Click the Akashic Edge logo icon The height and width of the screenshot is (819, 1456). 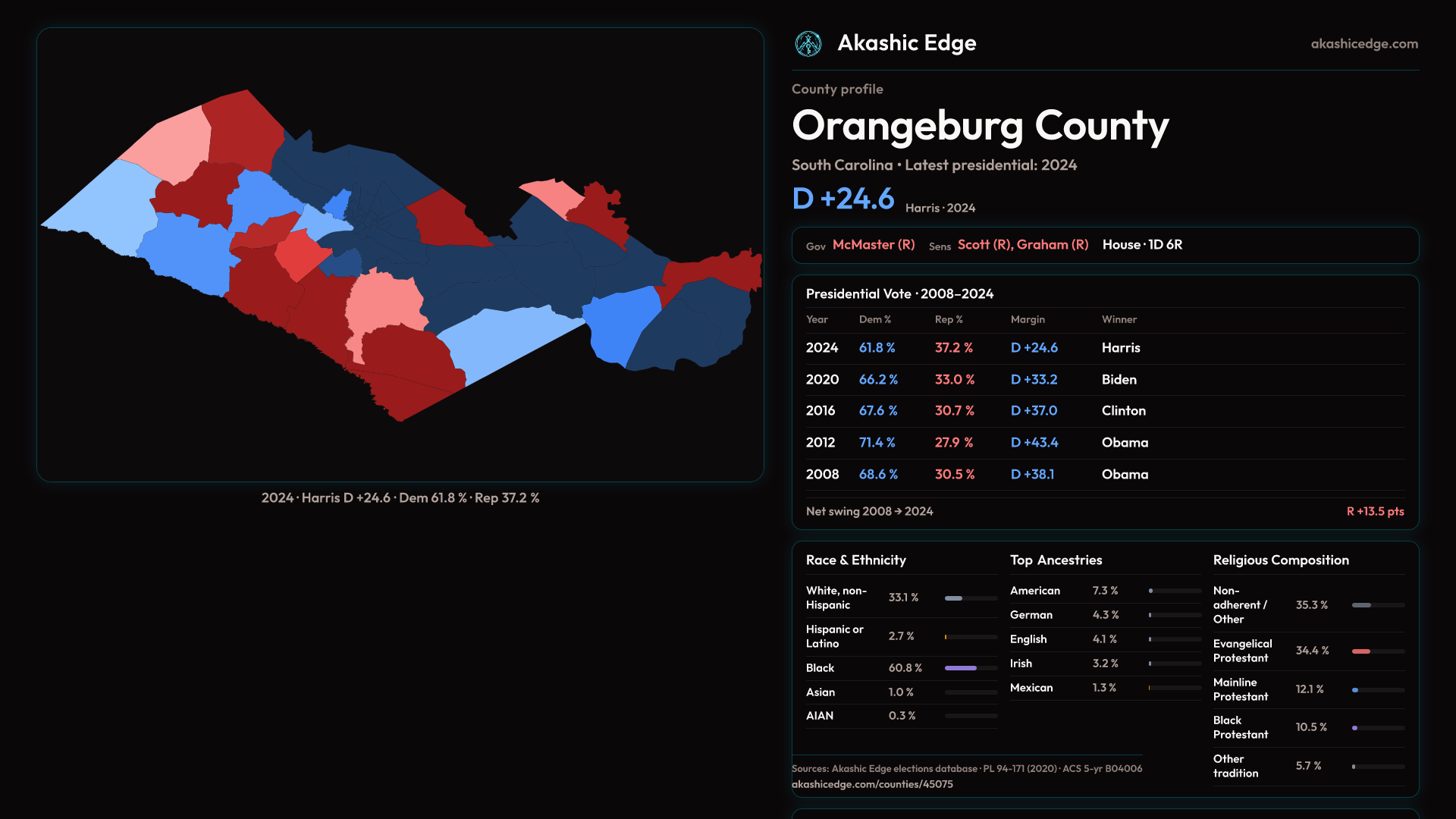tap(808, 44)
